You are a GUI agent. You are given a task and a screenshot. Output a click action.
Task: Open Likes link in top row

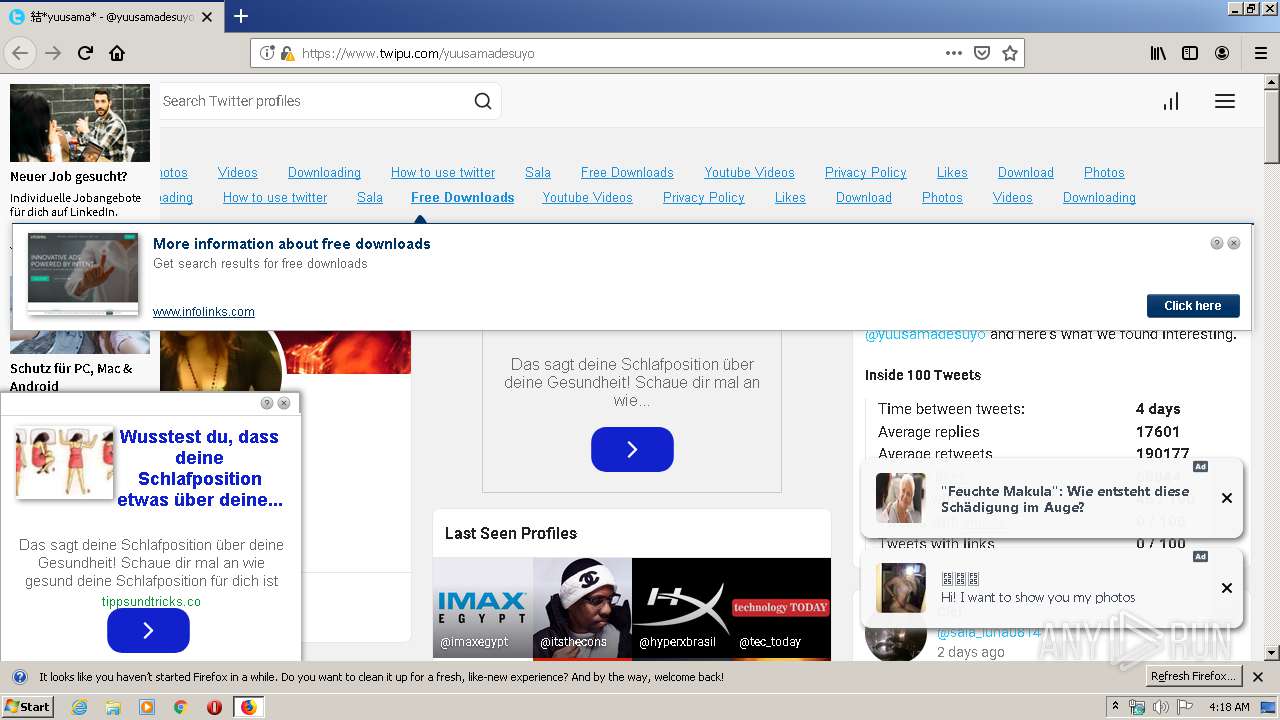coord(952,172)
